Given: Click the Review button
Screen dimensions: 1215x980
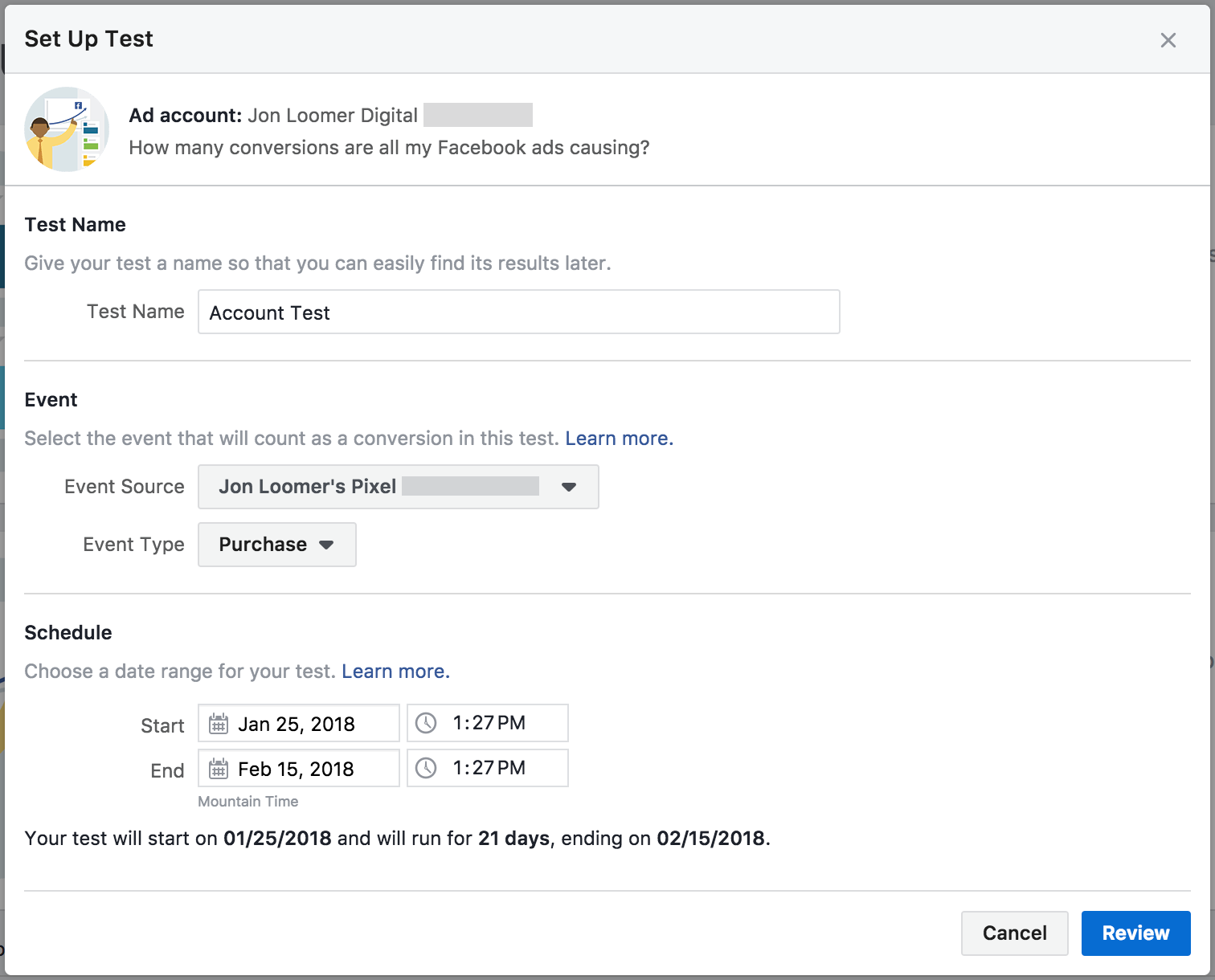Looking at the screenshot, I should [x=1136, y=933].
